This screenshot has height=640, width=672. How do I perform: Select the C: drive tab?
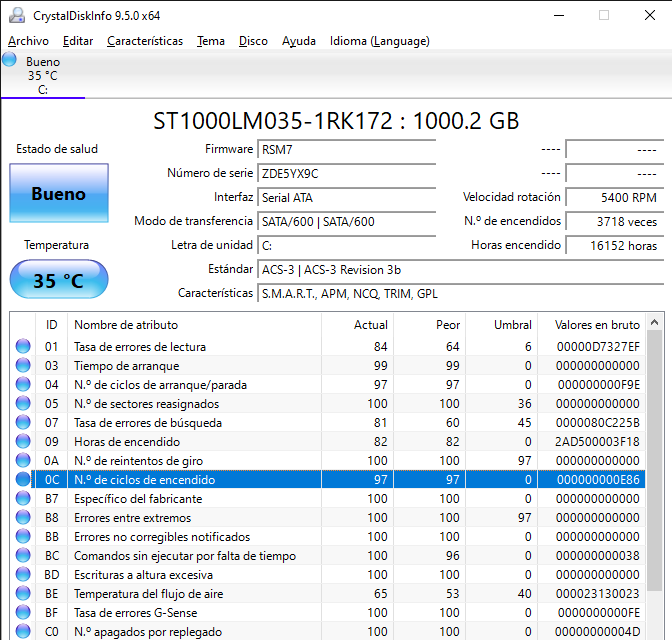(x=42, y=76)
